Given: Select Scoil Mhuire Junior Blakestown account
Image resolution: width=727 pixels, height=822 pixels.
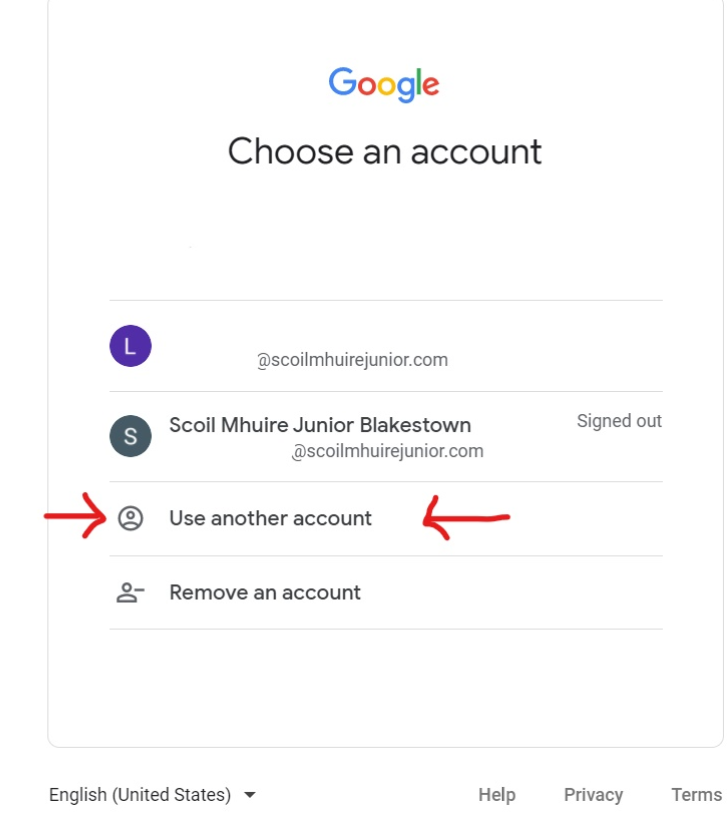Looking at the screenshot, I should 386,436.
